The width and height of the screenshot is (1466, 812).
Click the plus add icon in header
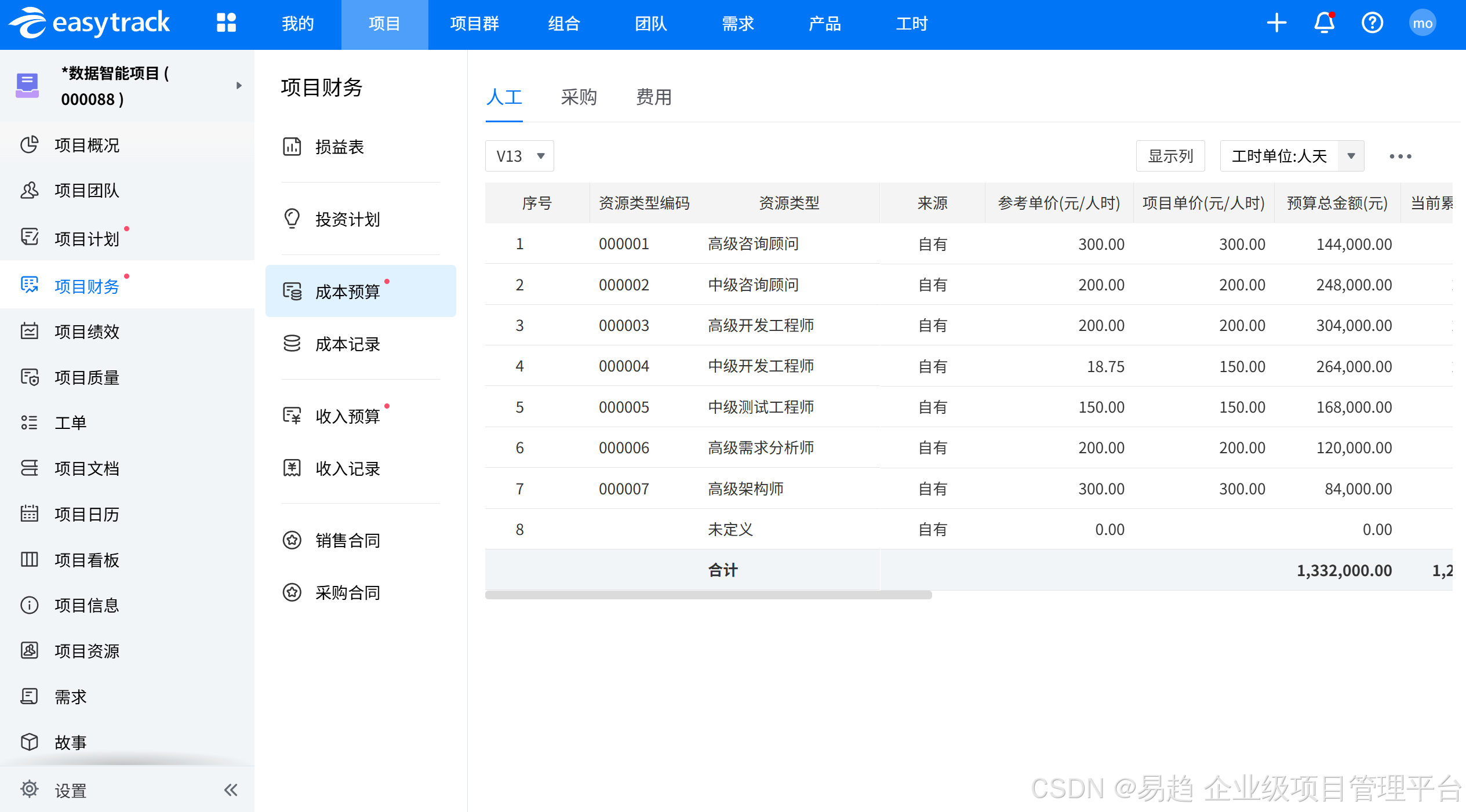1276,23
